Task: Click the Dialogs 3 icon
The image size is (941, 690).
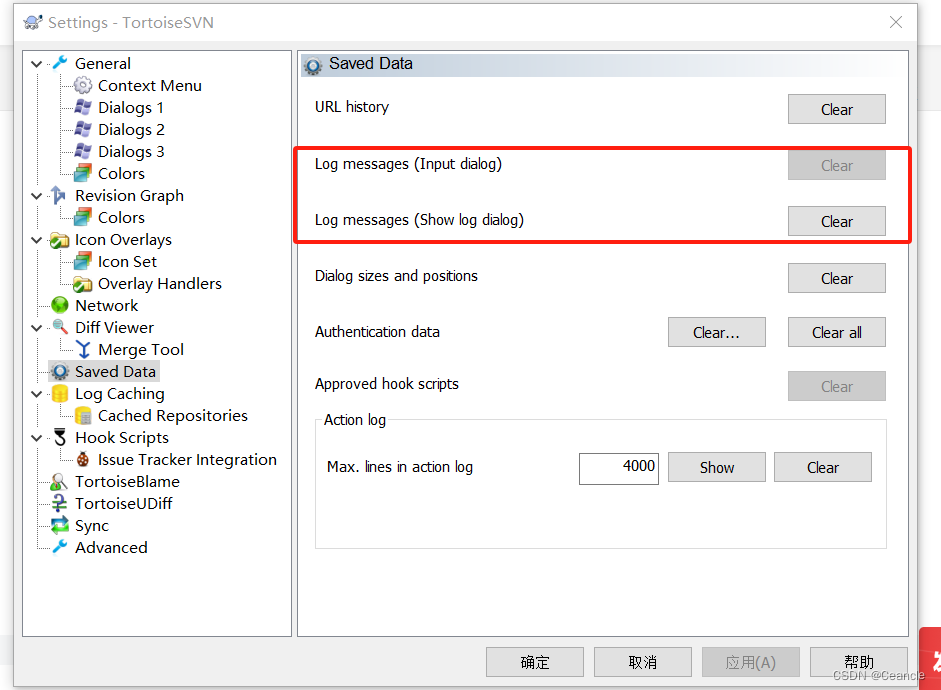Action: pos(83,151)
